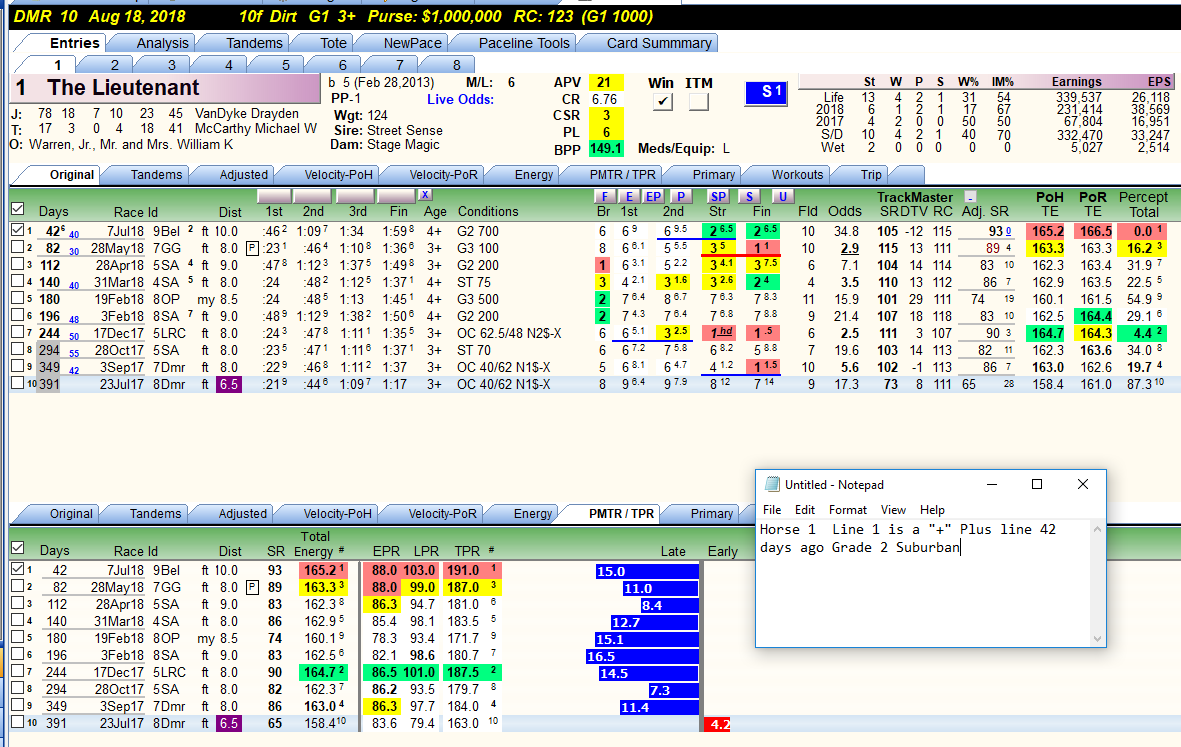Screen dimensions: 1181x747
Task: Click the purple 6.5 distance cell in upper table
Action: (x=229, y=384)
